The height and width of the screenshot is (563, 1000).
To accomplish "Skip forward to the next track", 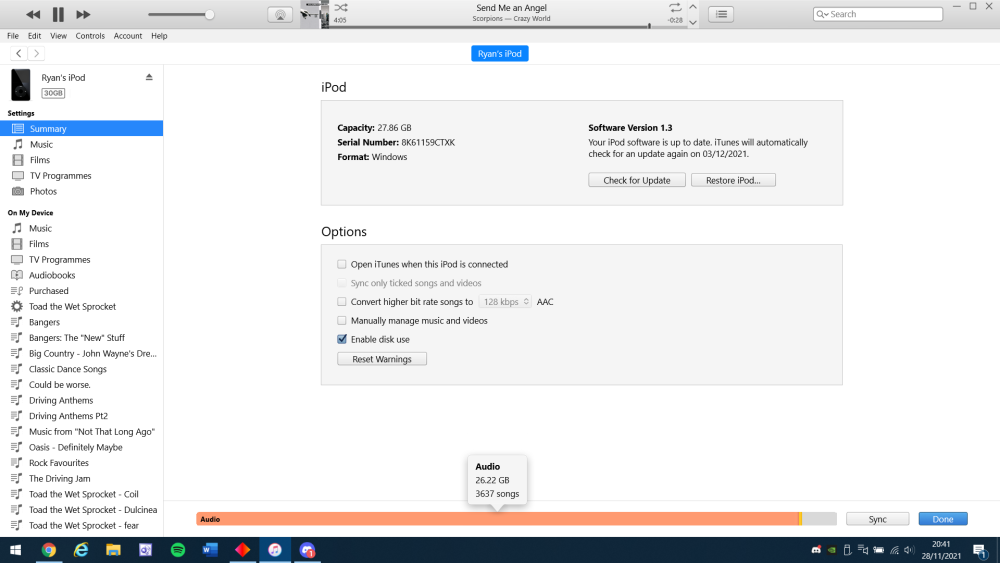I will tap(83, 14).
